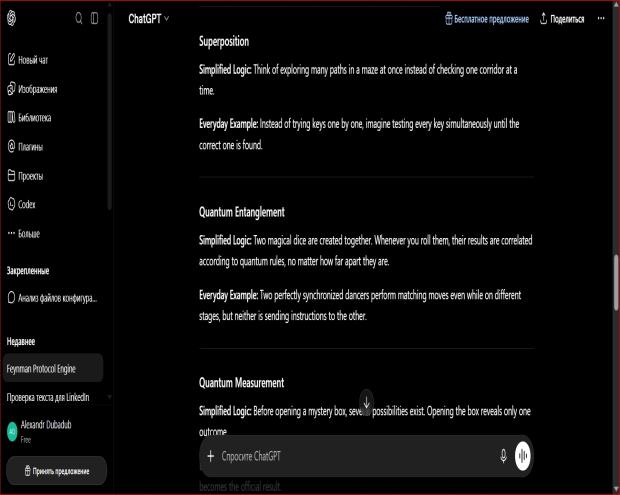This screenshot has width=620, height=495.
Task: Expand the Больше sidebar menu
Action: [24, 234]
